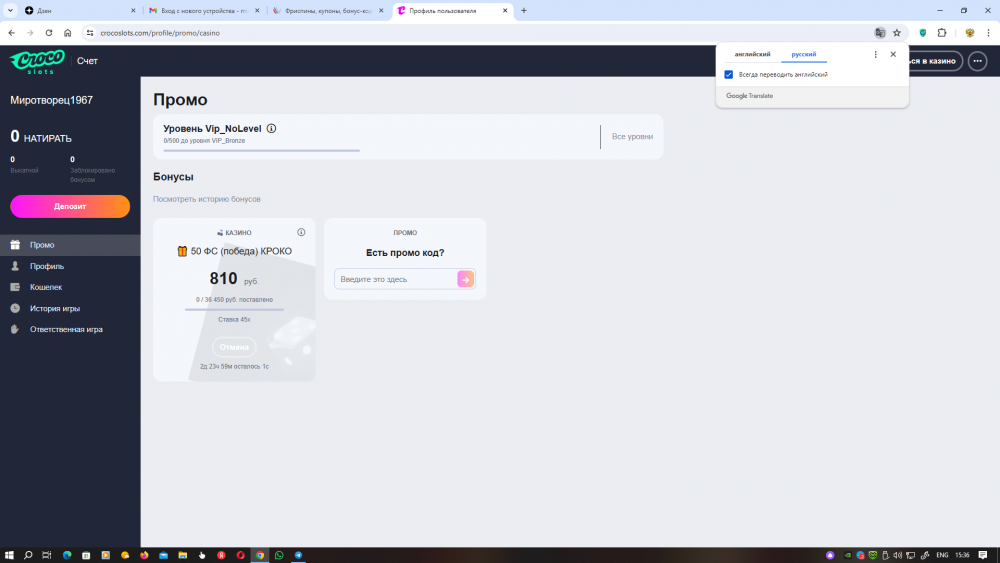Bookmark this page with star icon

point(897,32)
